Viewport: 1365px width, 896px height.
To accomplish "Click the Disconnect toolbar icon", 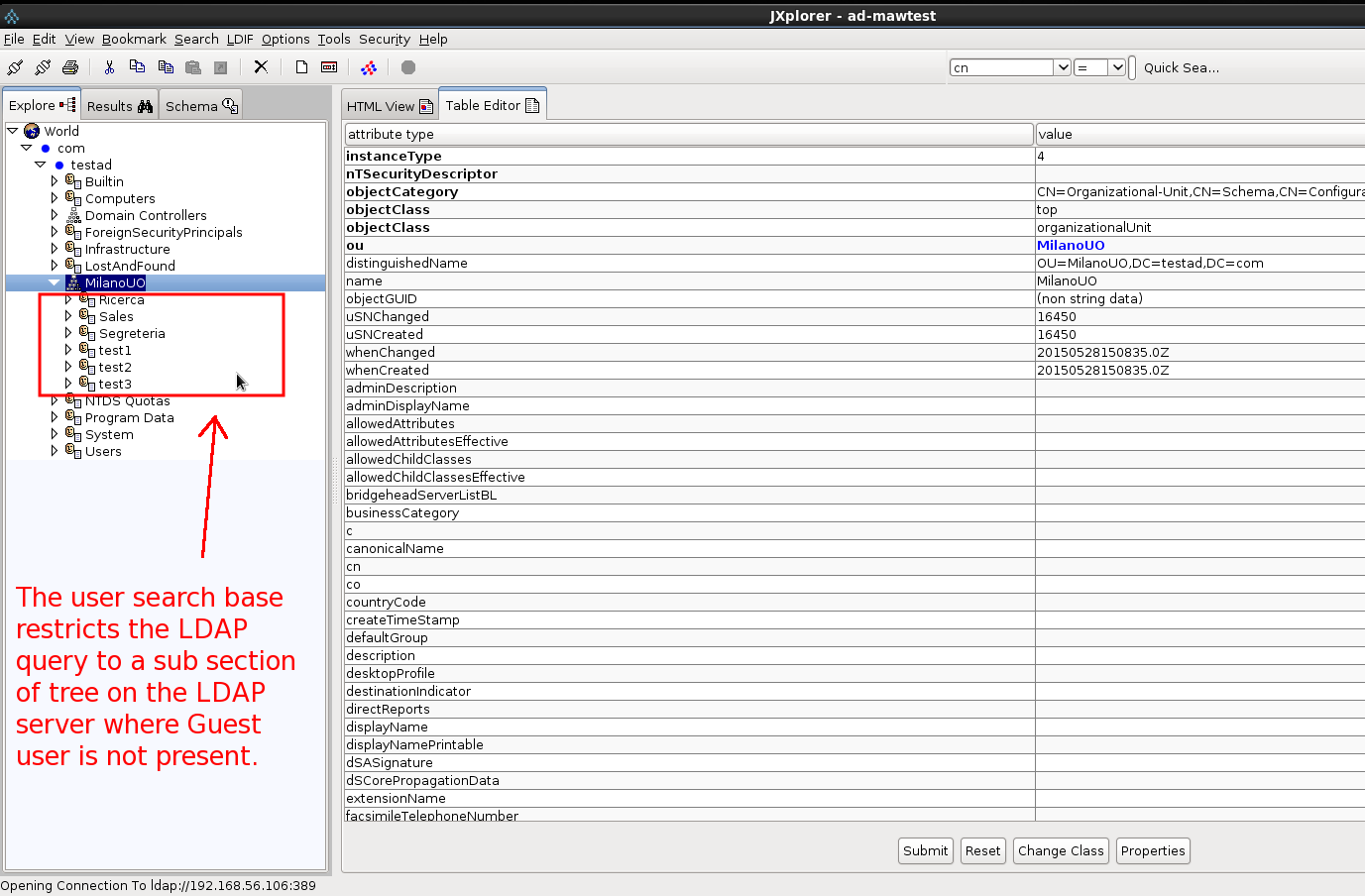I will (43, 67).
